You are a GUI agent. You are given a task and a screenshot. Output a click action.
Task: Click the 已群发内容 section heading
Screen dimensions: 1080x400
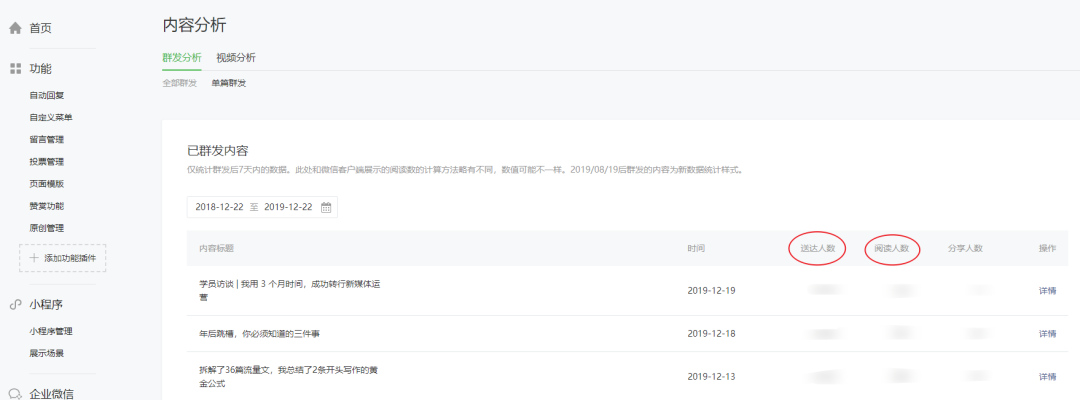218,151
